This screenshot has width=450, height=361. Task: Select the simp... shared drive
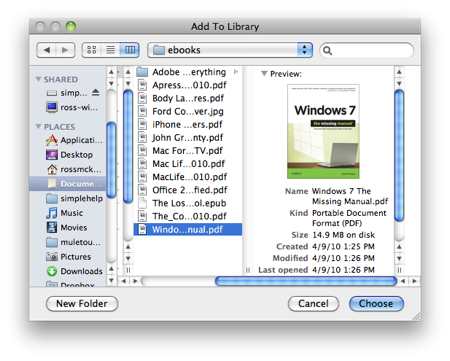[67, 93]
